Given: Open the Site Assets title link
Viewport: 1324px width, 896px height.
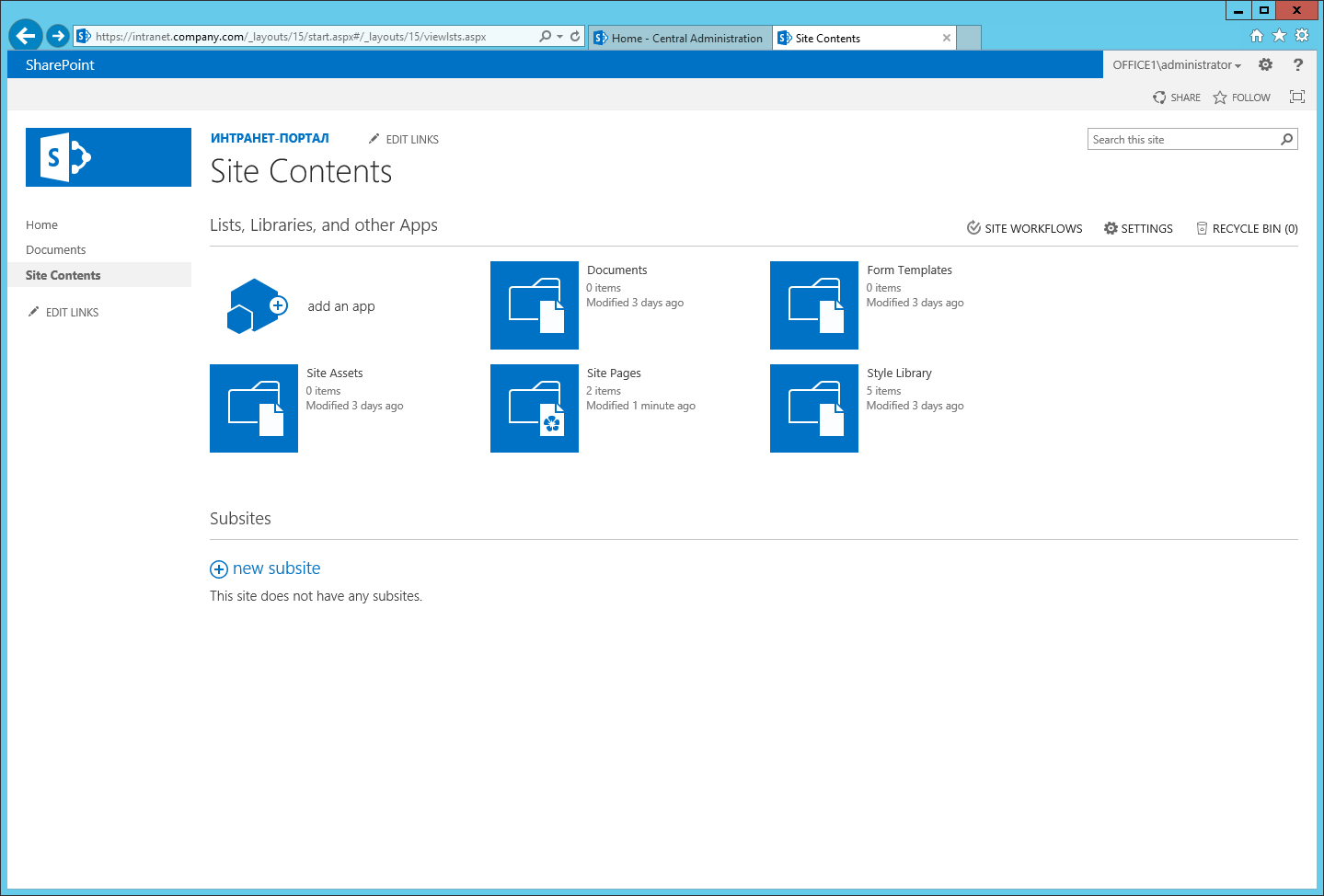Looking at the screenshot, I should point(335,373).
